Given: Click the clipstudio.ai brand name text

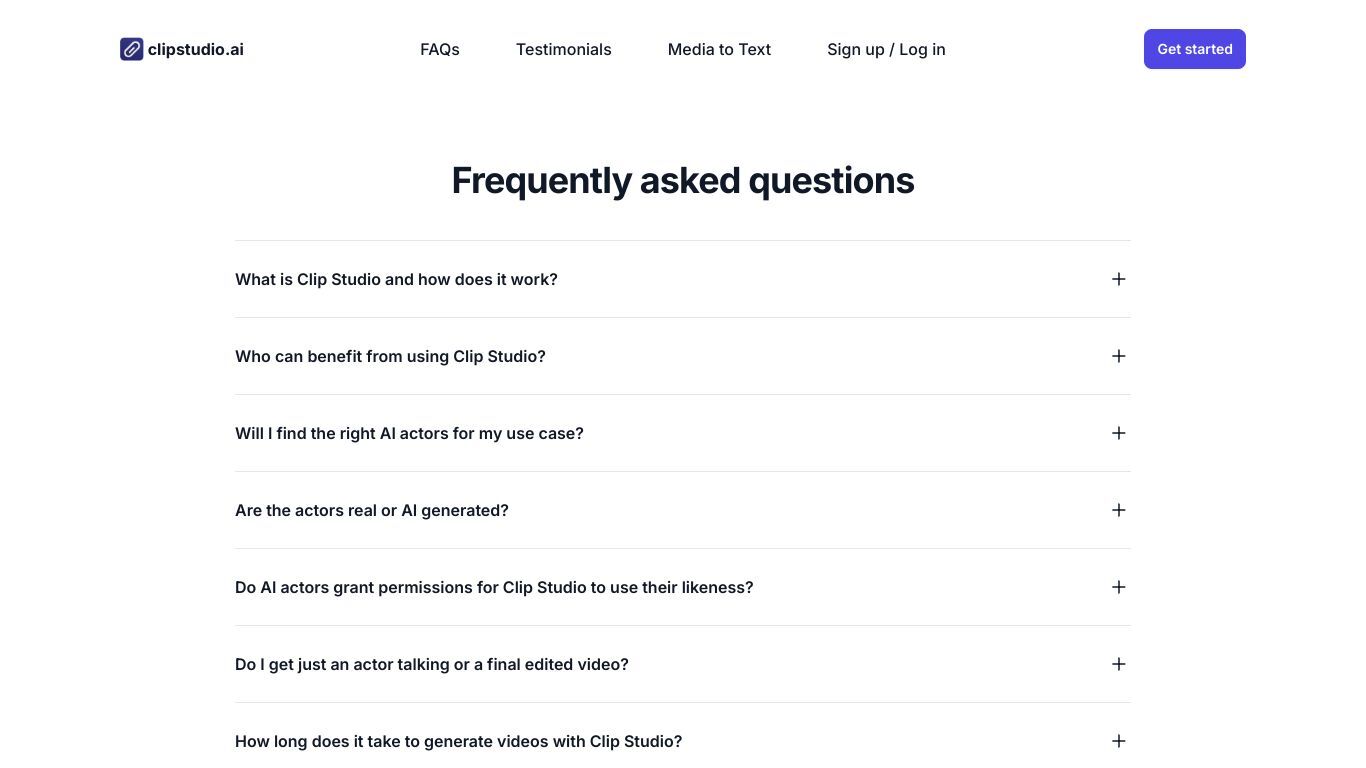Looking at the screenshot, I should point(196,49).
